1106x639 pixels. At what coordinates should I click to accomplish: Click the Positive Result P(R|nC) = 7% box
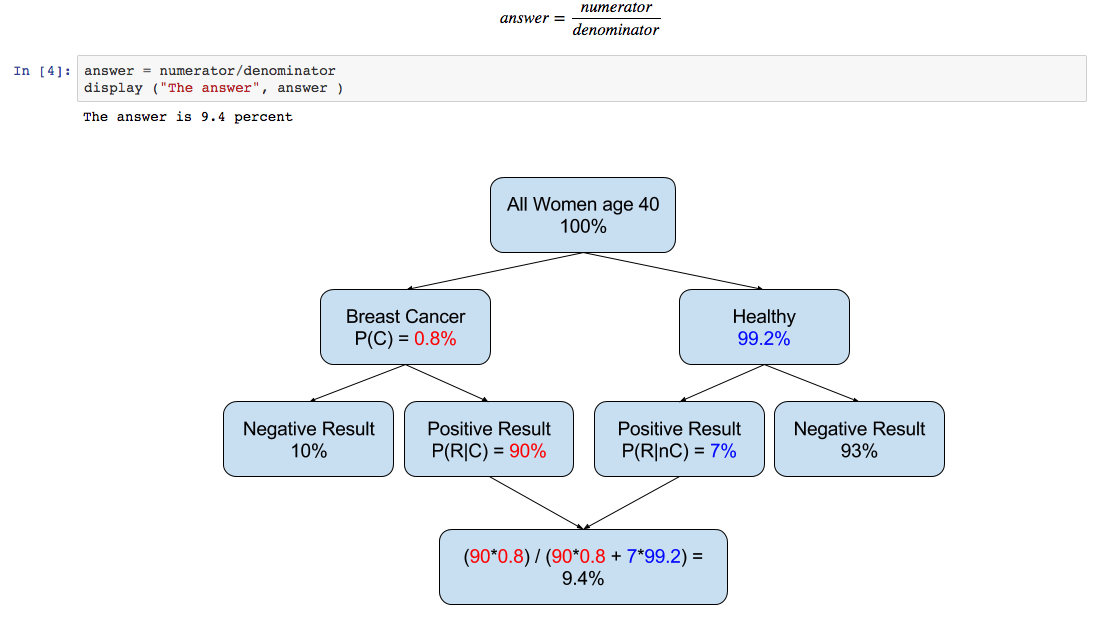(x=679, y=439)
